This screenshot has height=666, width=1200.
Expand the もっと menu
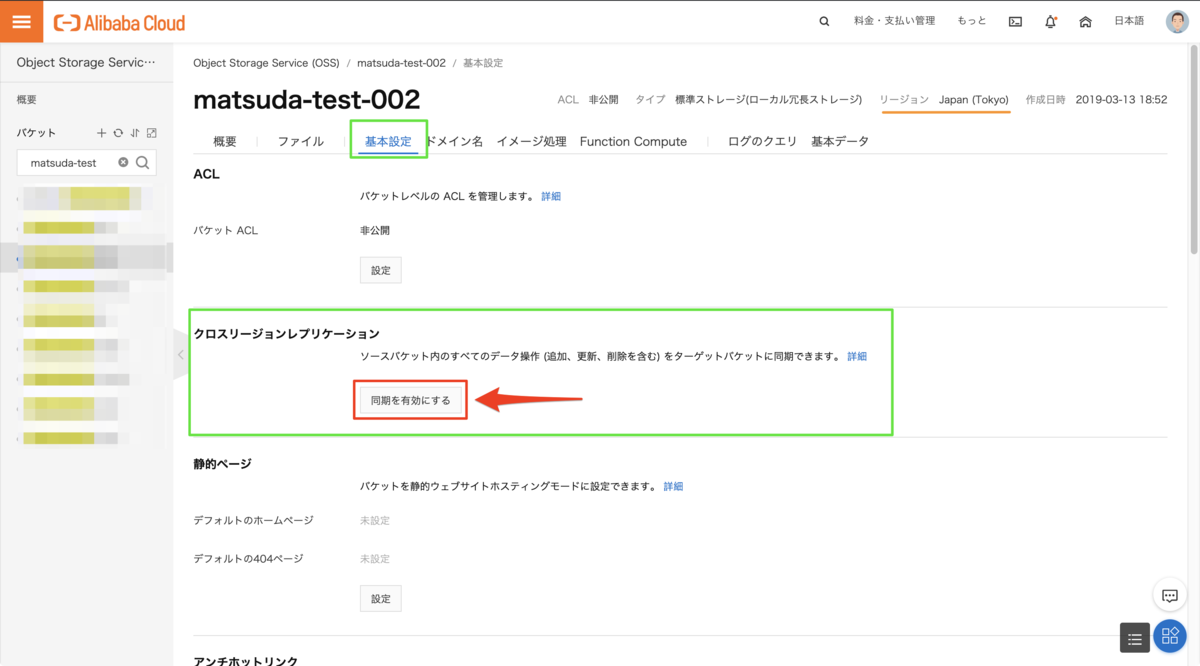pos(971,22)
